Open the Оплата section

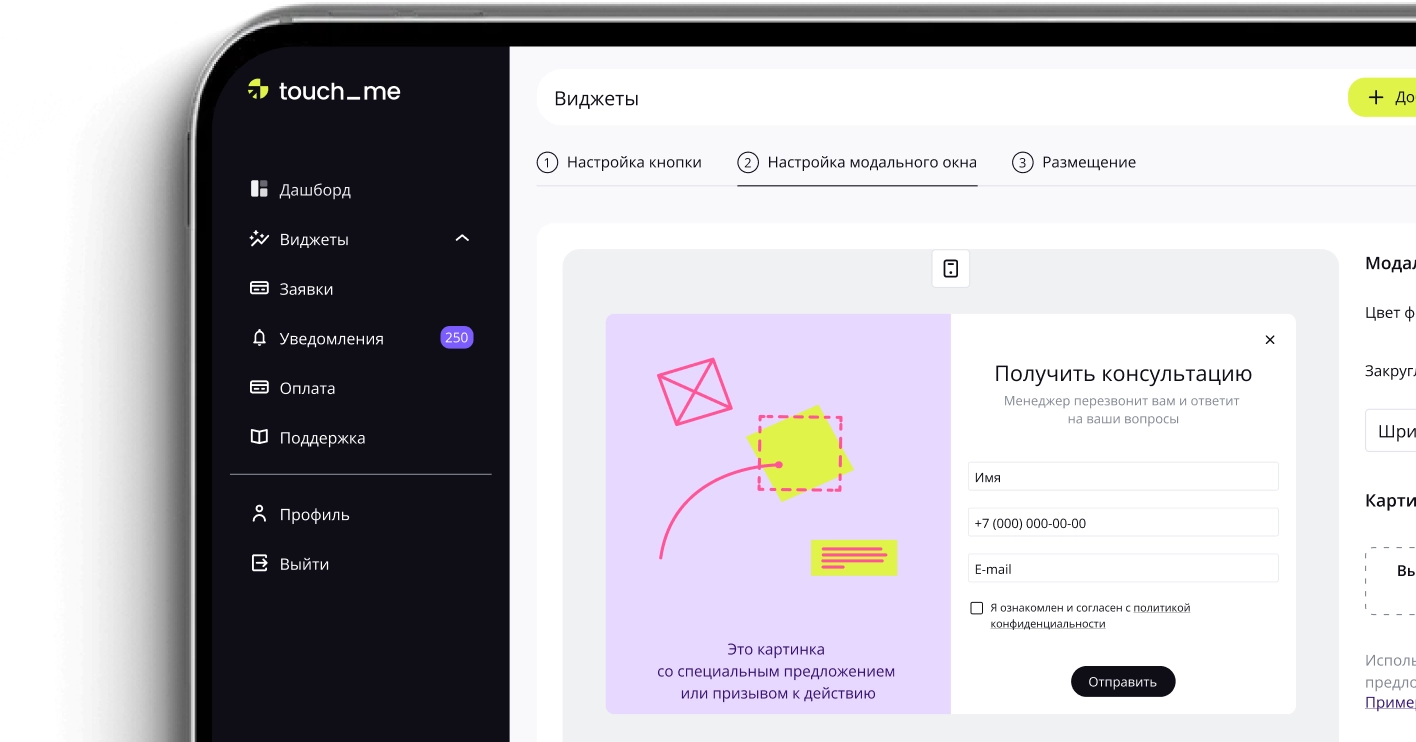tap(307, 388)
